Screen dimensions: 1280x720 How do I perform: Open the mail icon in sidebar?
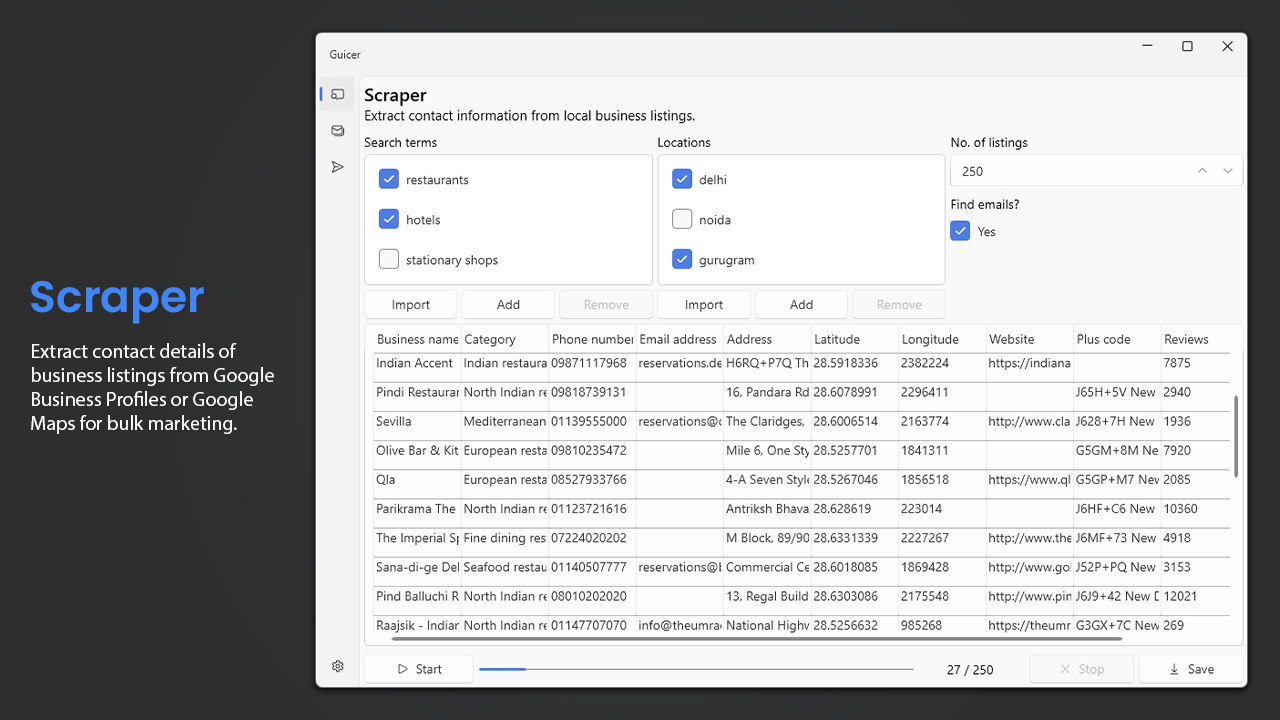tap(338, 130)
